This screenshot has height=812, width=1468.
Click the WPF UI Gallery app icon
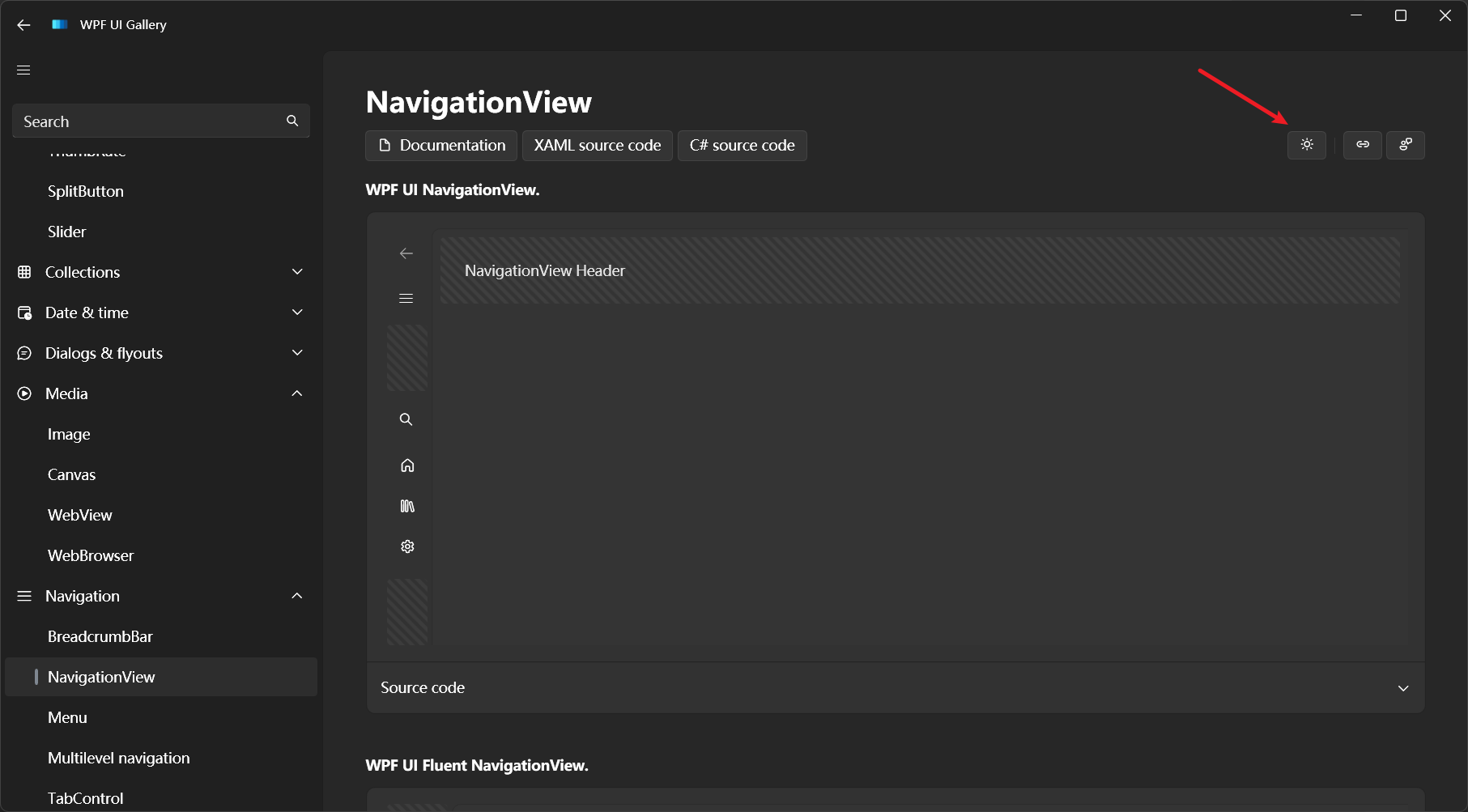coord(59,24)
